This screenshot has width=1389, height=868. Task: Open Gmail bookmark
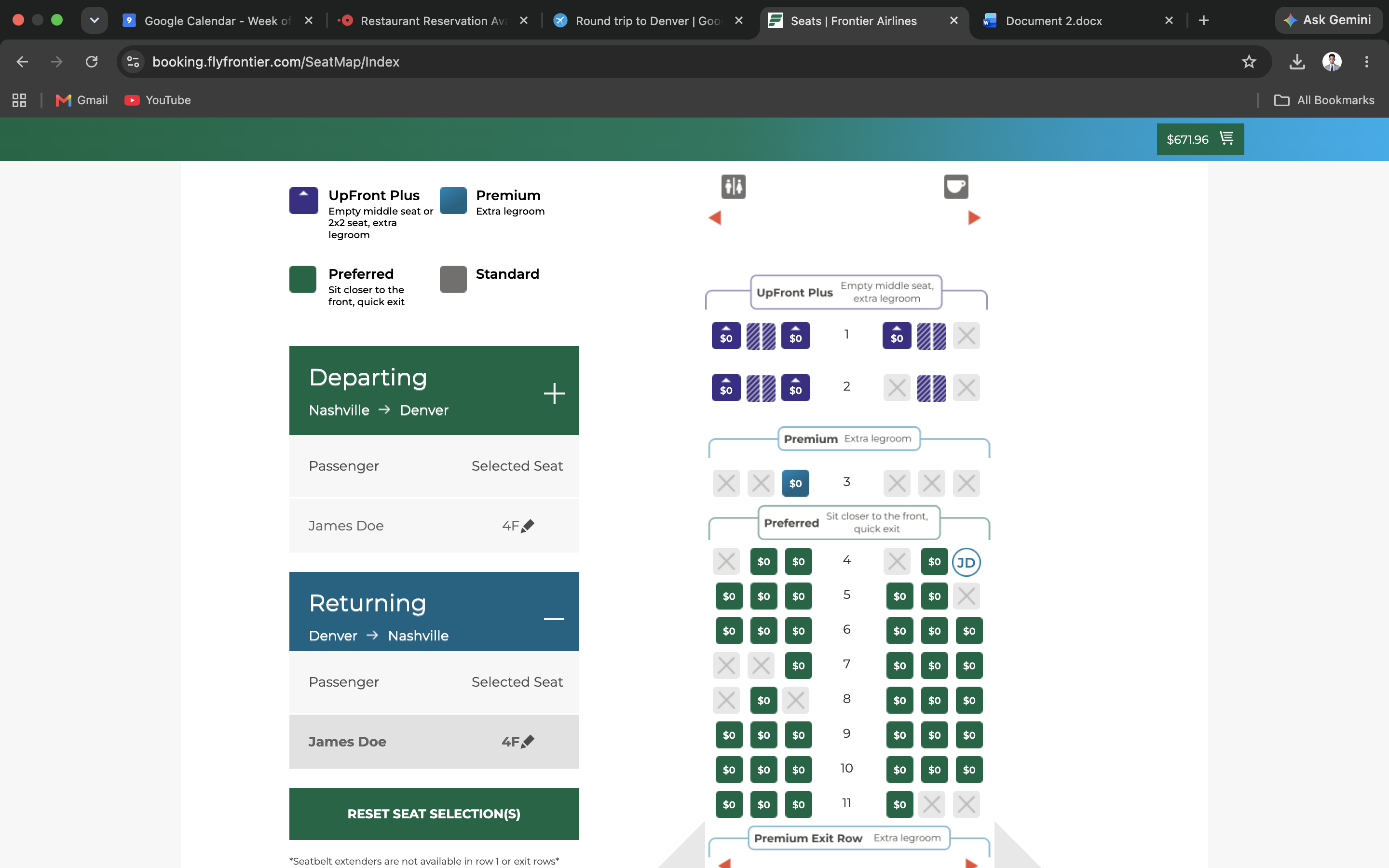82,100
